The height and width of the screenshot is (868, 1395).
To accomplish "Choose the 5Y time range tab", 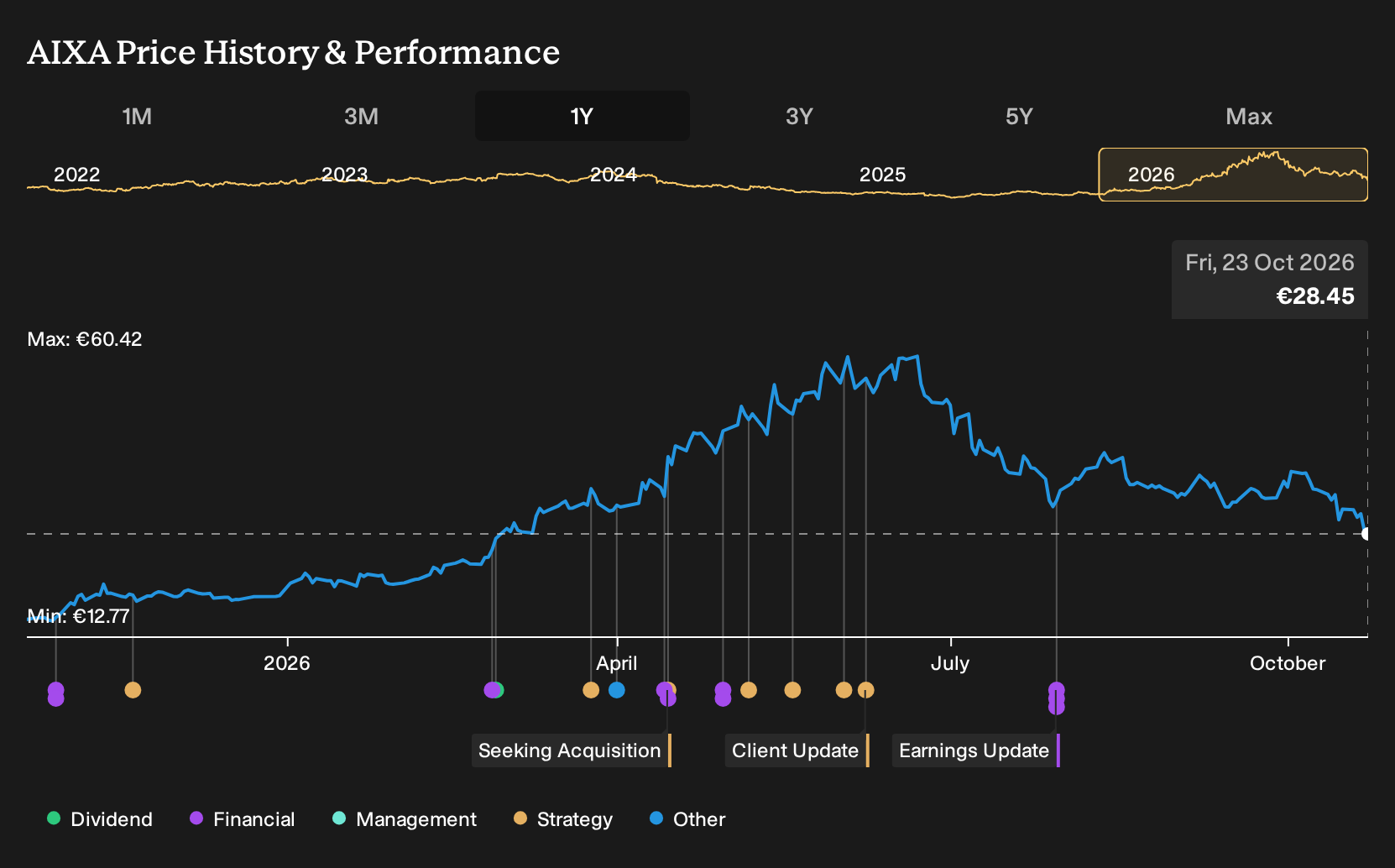I will [1019, 116].
